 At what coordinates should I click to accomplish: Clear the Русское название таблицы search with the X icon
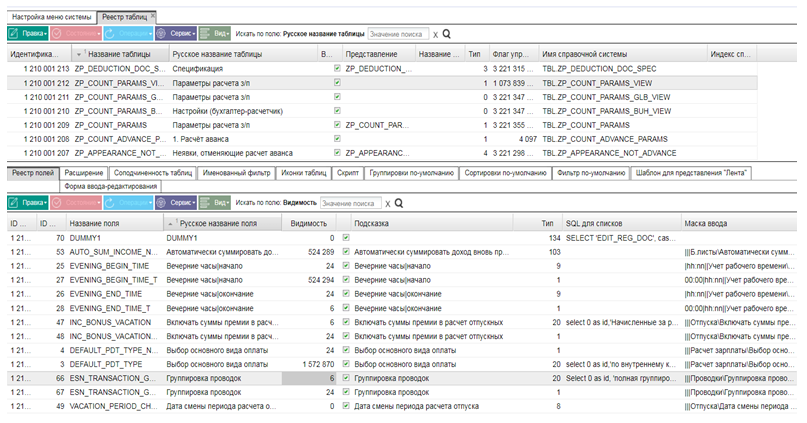(435, 34)
